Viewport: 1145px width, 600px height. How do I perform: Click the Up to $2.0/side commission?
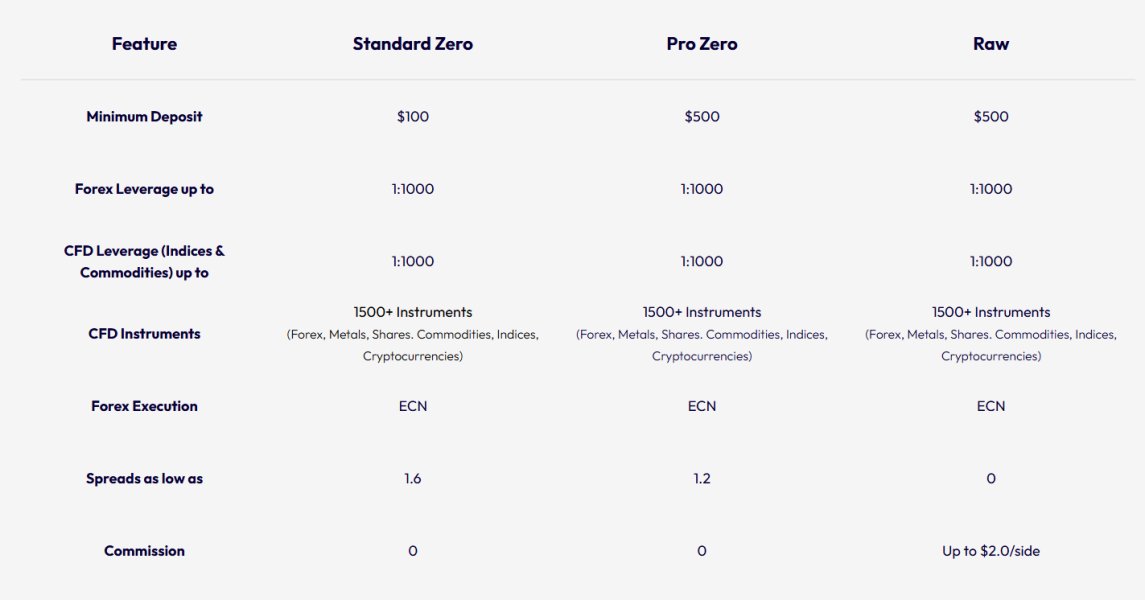(990, 551)
